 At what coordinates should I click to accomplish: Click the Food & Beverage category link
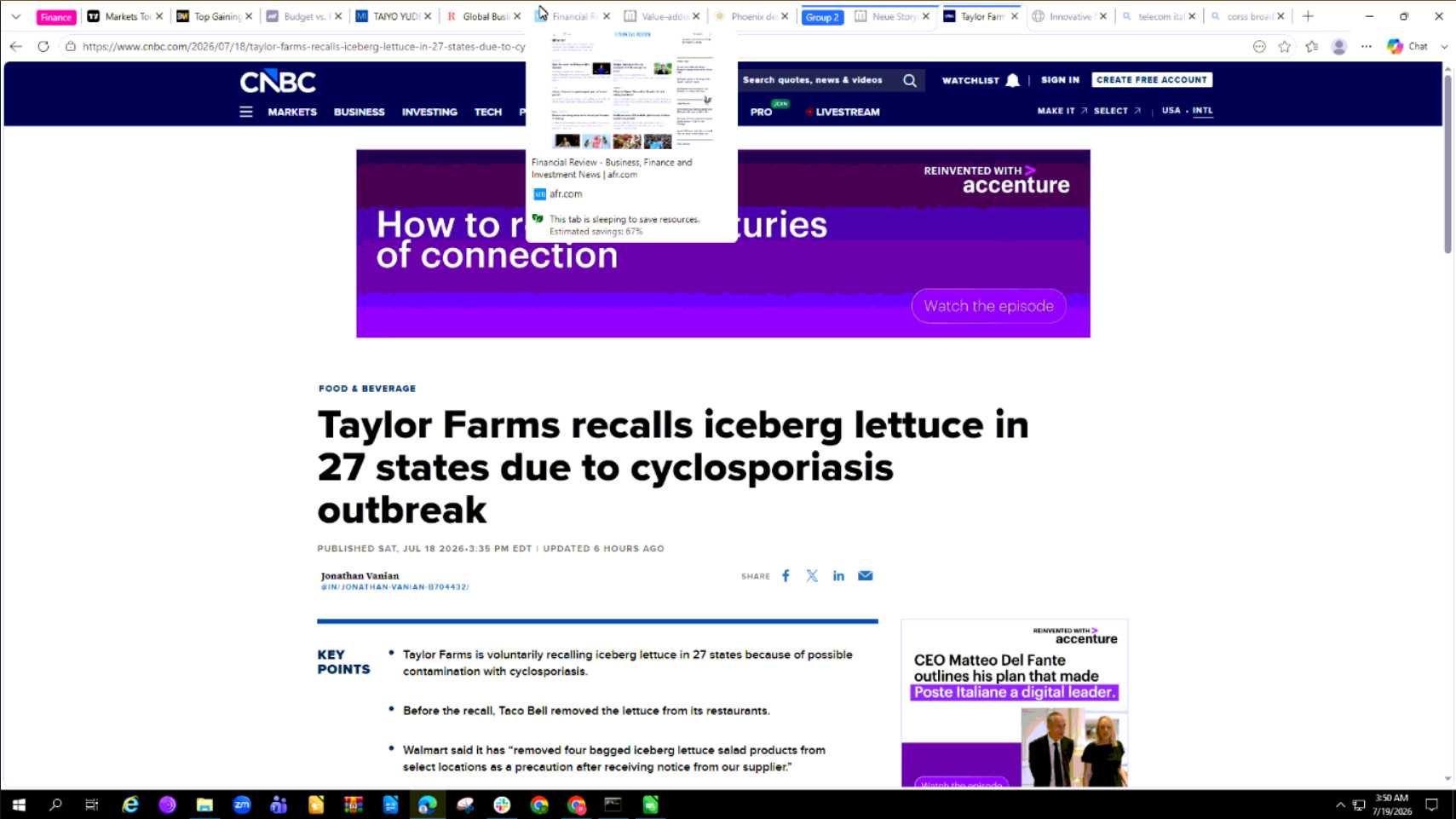tap(367, 389)
